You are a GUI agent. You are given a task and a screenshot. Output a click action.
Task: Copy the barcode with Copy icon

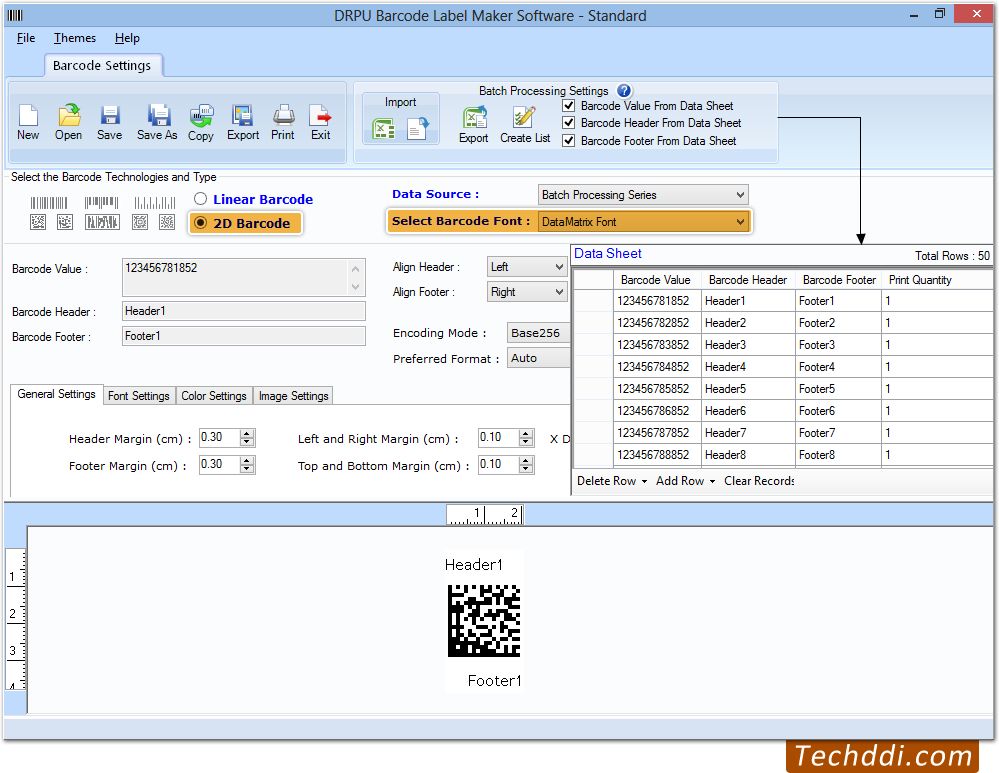click(201, 122)
